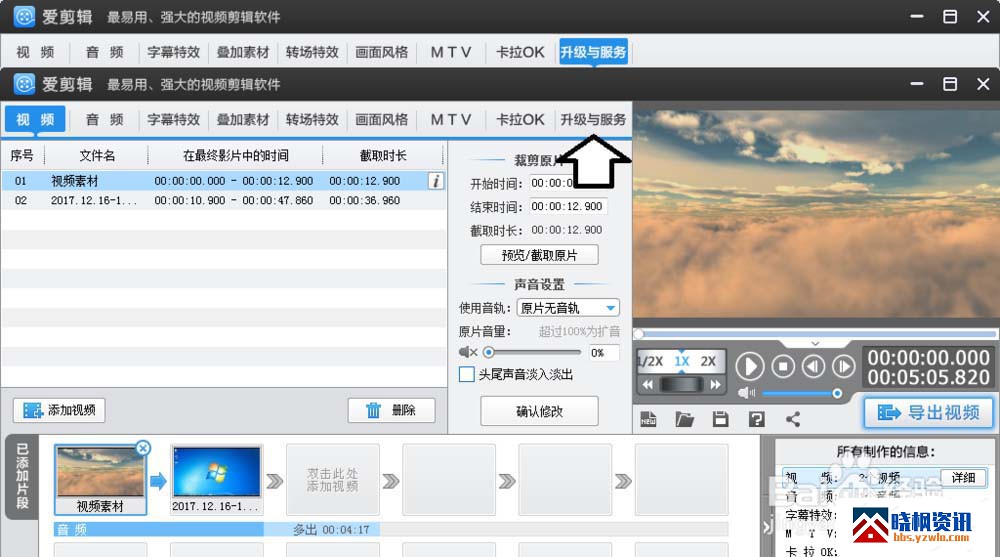Click the preview video image
The width and height of the screenshot is (1000, 557).
(816, 213)
